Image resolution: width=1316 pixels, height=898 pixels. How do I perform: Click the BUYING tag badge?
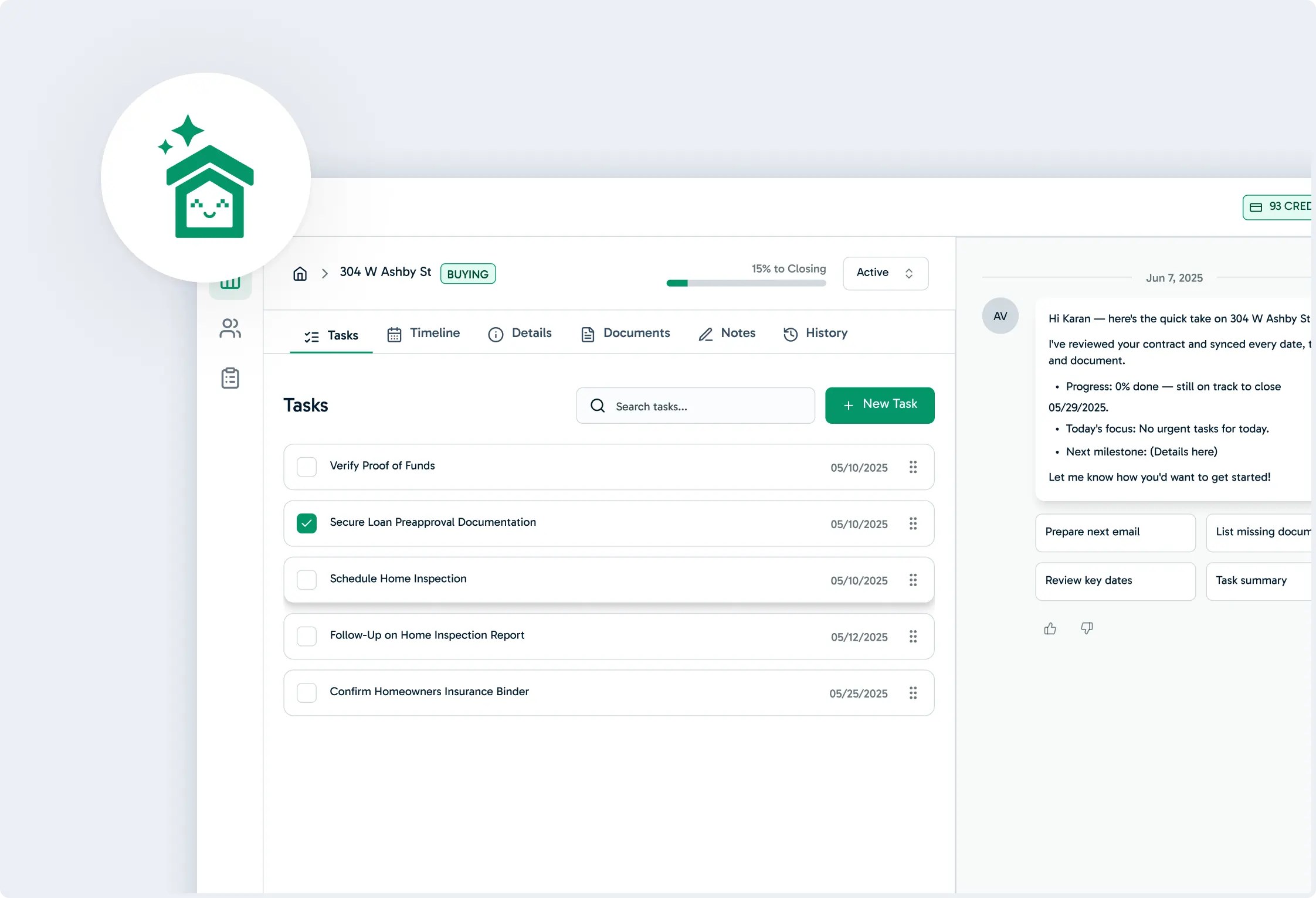[467, 274]
